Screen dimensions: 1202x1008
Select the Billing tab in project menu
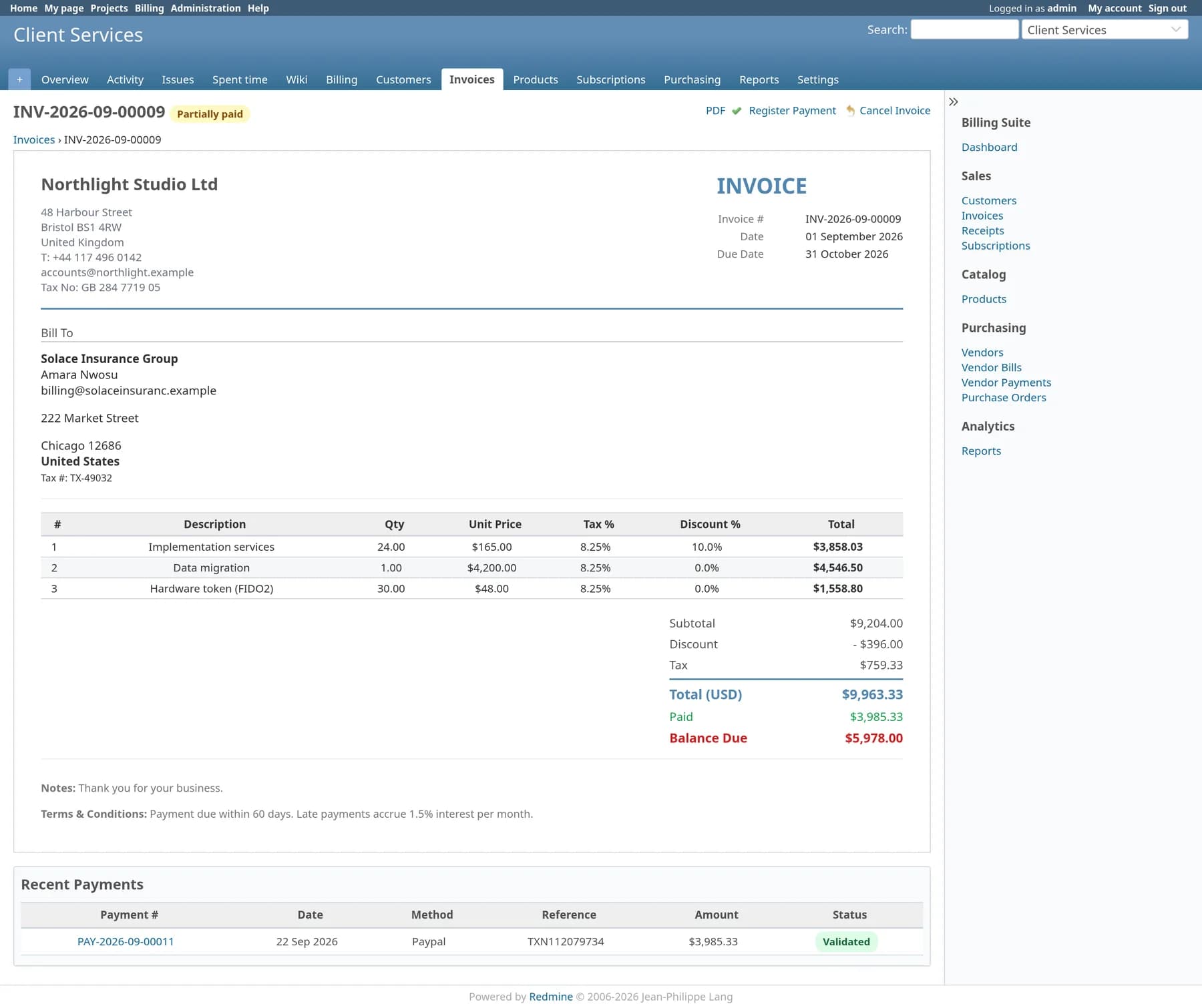coord(341,79)
